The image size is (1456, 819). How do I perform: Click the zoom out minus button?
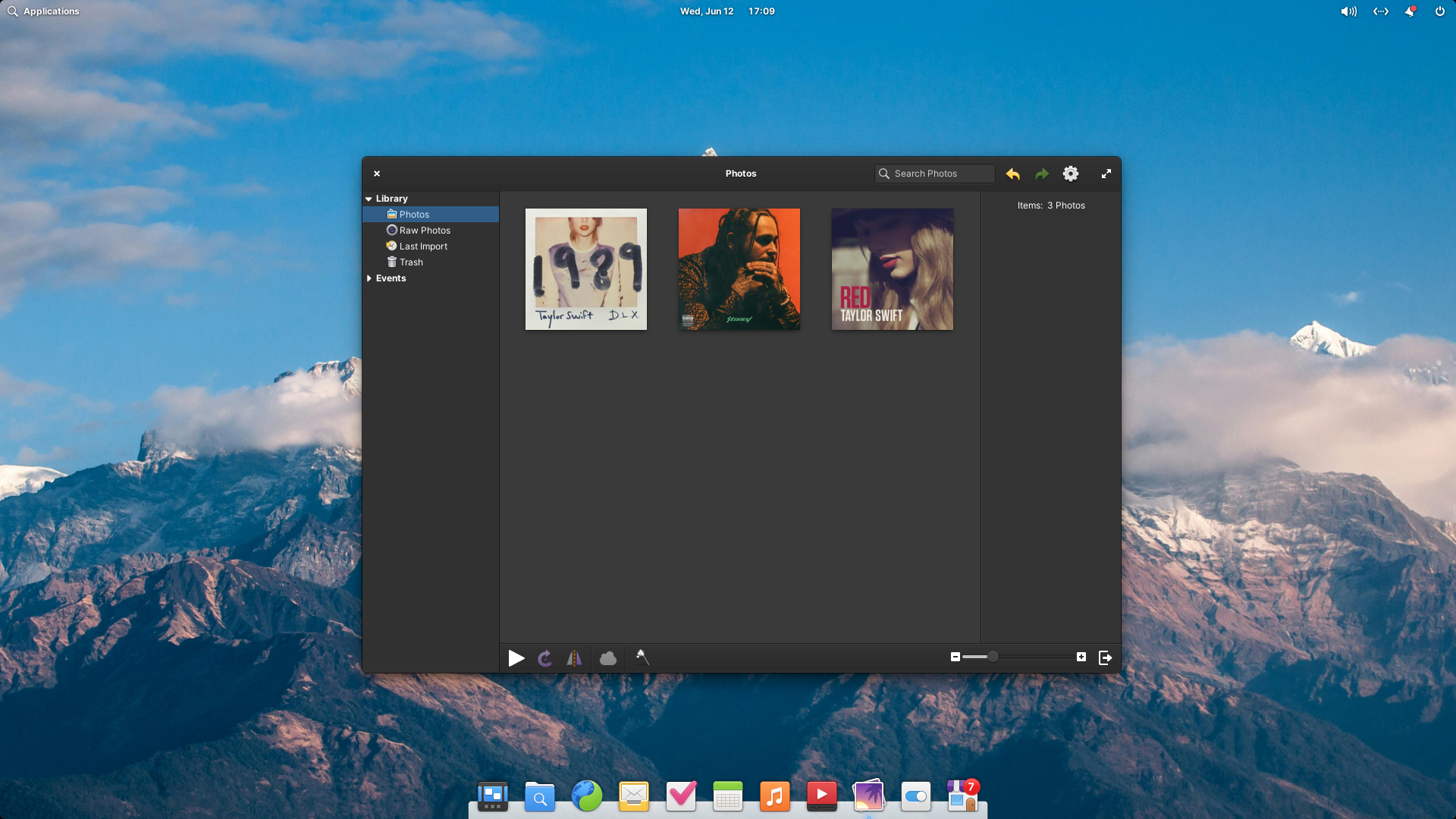(955, 657)
